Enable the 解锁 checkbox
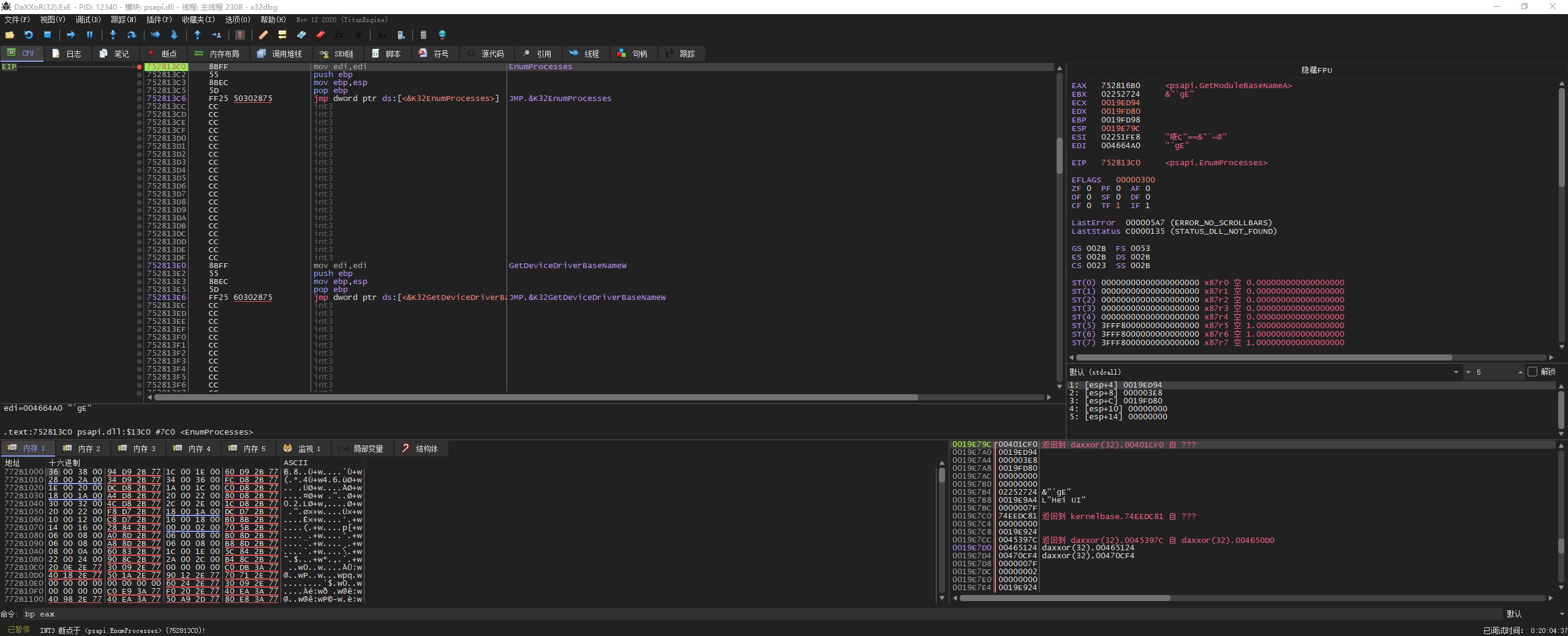 [1532, 372]
